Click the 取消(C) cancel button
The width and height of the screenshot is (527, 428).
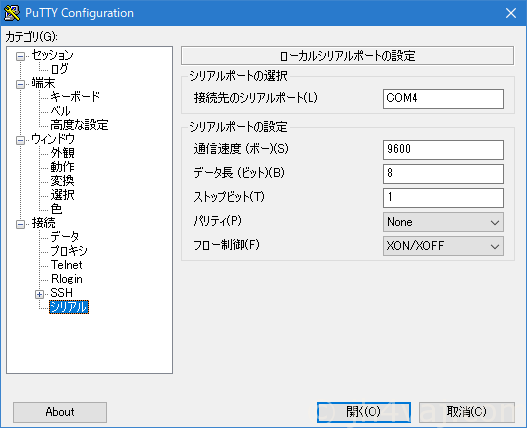[467, 412]
